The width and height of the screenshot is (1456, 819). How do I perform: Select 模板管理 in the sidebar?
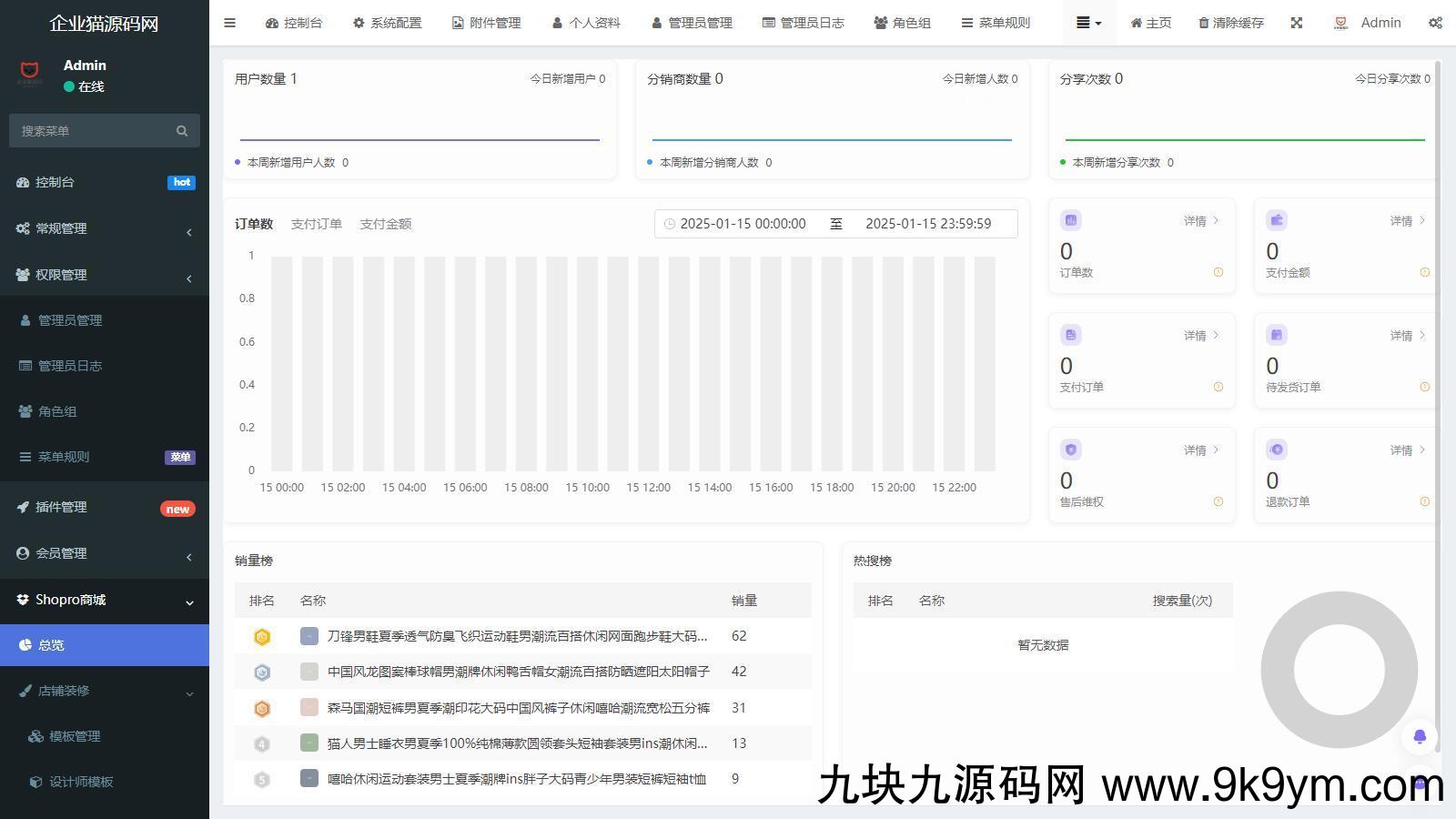click(75, 736)
